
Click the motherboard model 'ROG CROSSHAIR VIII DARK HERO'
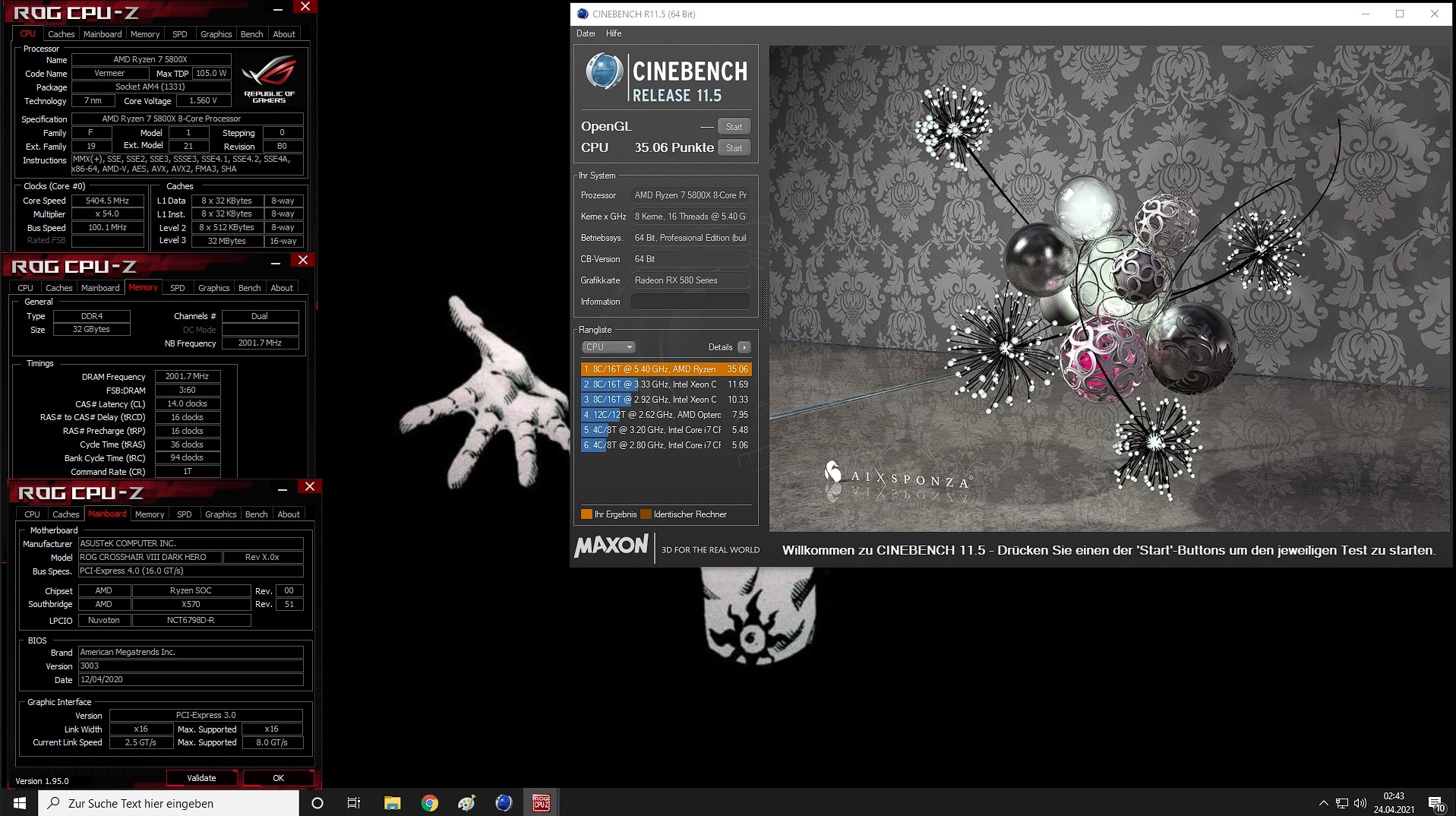tap(150, 557)
